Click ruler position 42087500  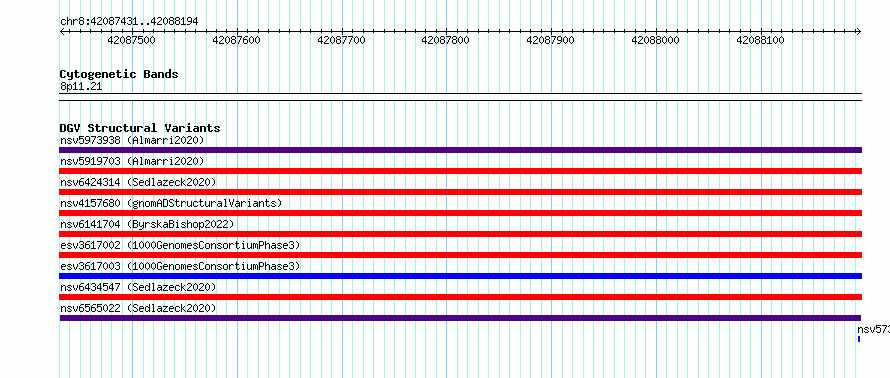[x=131, y=40]
